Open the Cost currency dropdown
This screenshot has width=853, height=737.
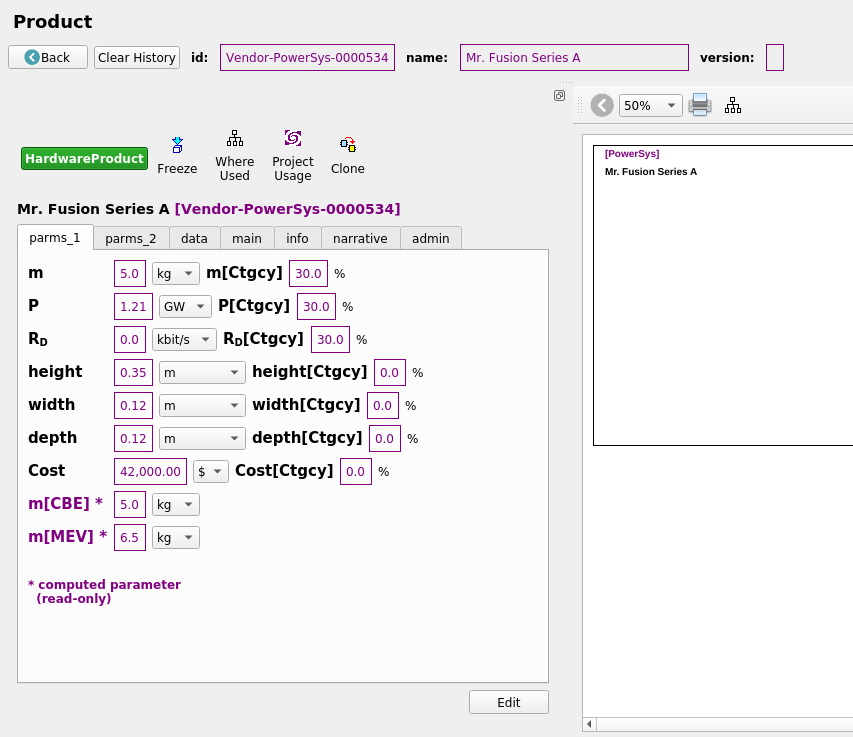click(x=210, y=472)
